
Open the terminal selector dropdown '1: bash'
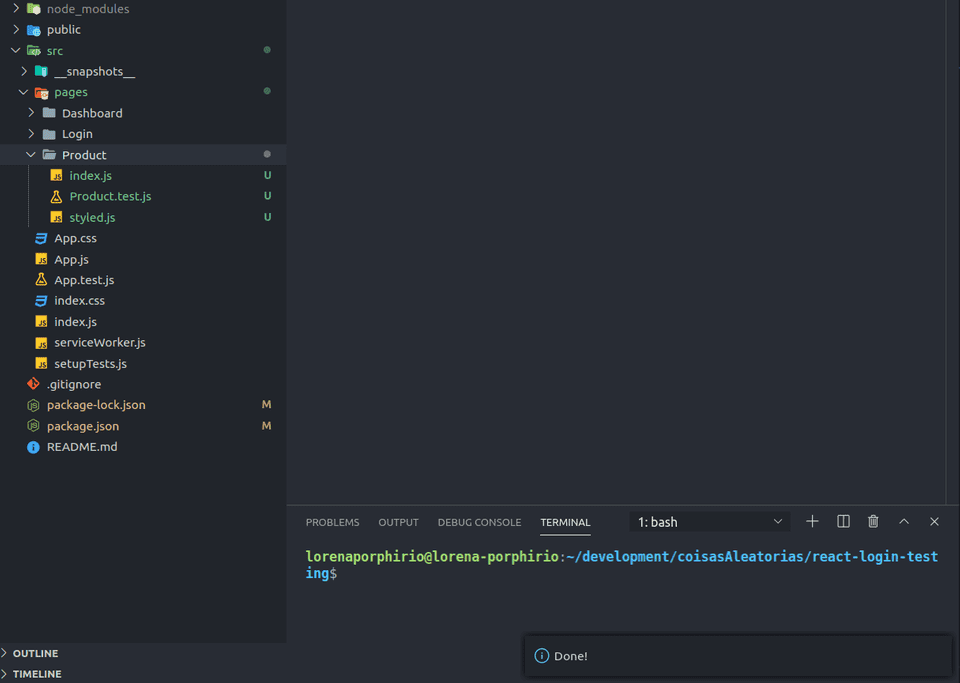tap(710, 522)
